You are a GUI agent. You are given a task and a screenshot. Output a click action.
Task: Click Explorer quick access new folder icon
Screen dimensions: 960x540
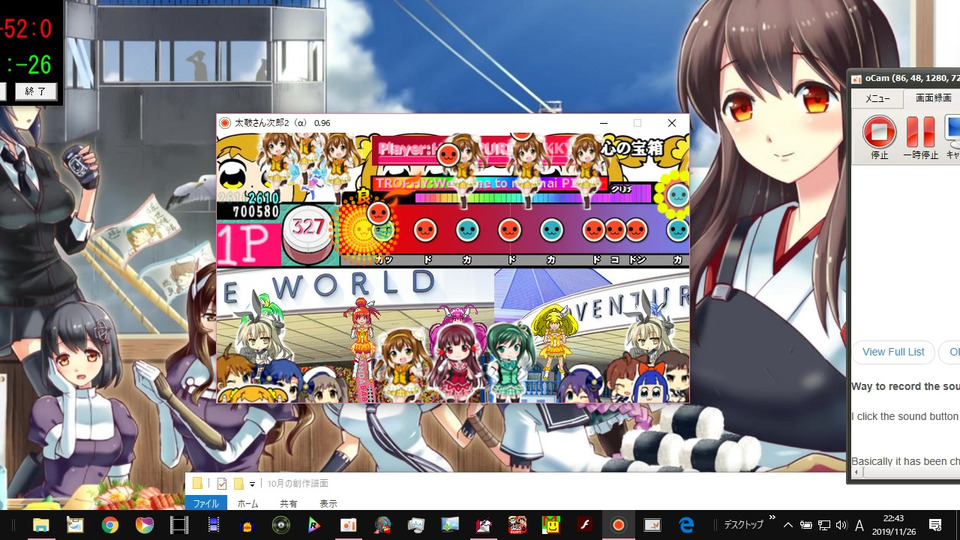click(x=238, y=484)
